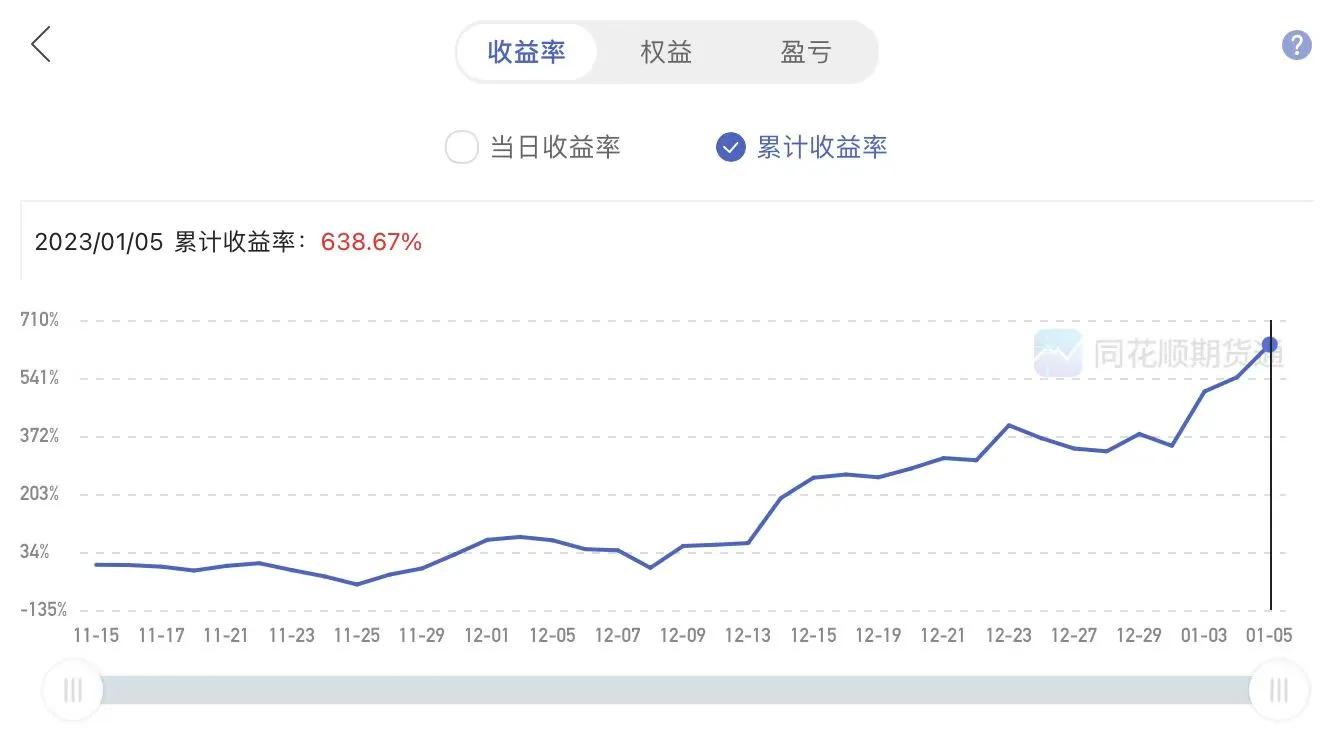Image resolution: width=1334 pixels, height=750 pixels.
Task: Click the 2023/01/05 date text
Action: point(98,242)
